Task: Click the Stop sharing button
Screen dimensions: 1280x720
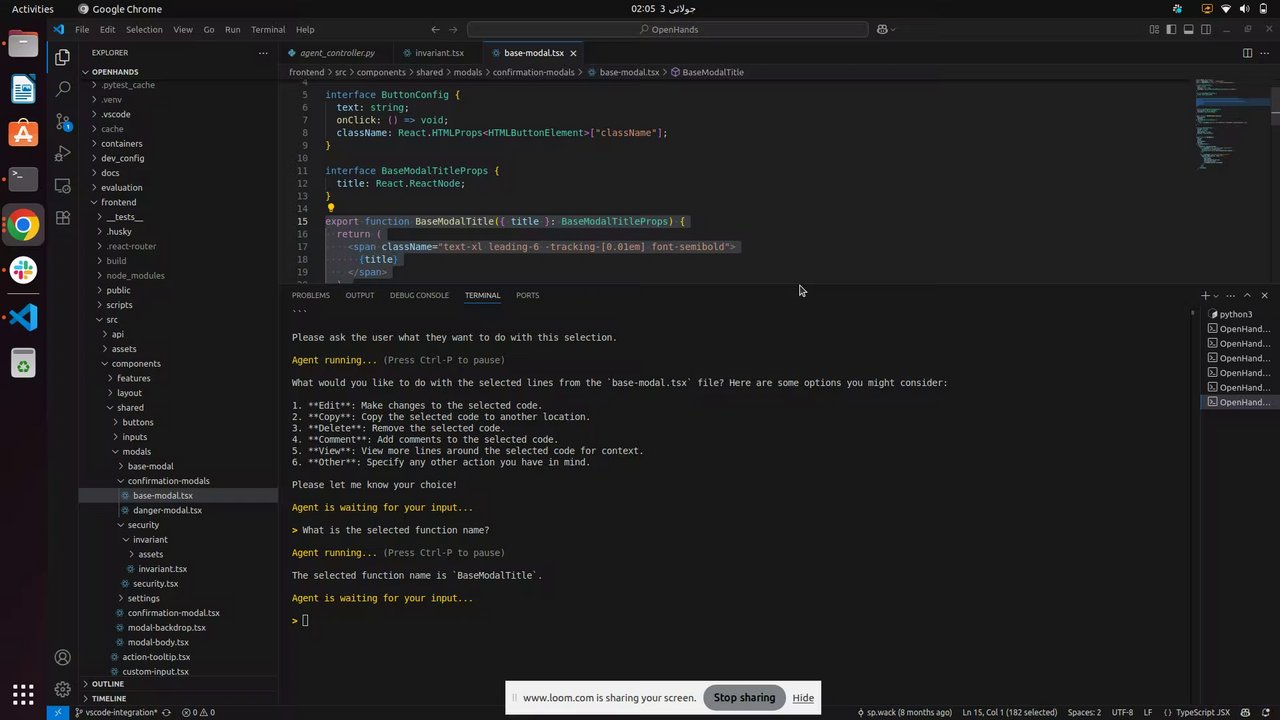Action: pyautogui.click(x=744, y=698)
